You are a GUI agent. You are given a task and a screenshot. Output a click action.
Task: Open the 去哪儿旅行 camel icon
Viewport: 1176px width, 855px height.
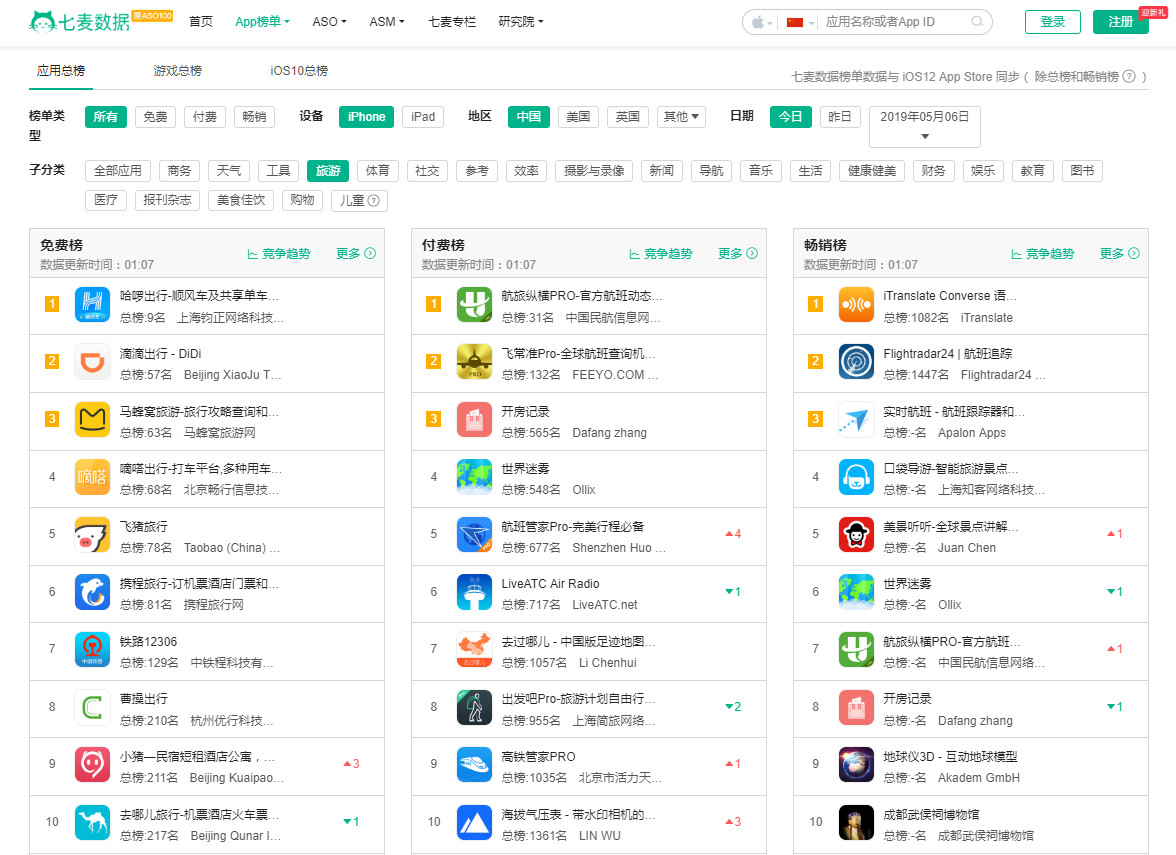(92, 822)
